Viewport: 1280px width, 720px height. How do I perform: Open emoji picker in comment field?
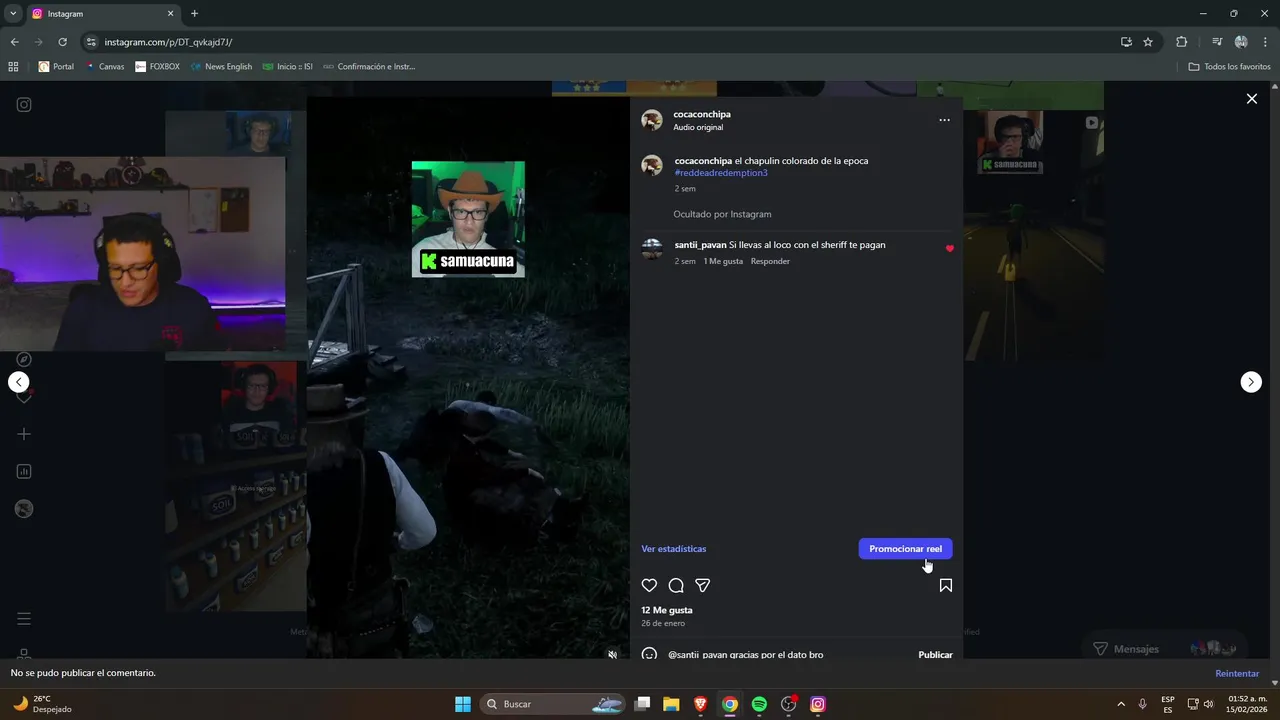click(x=649, y=655)
